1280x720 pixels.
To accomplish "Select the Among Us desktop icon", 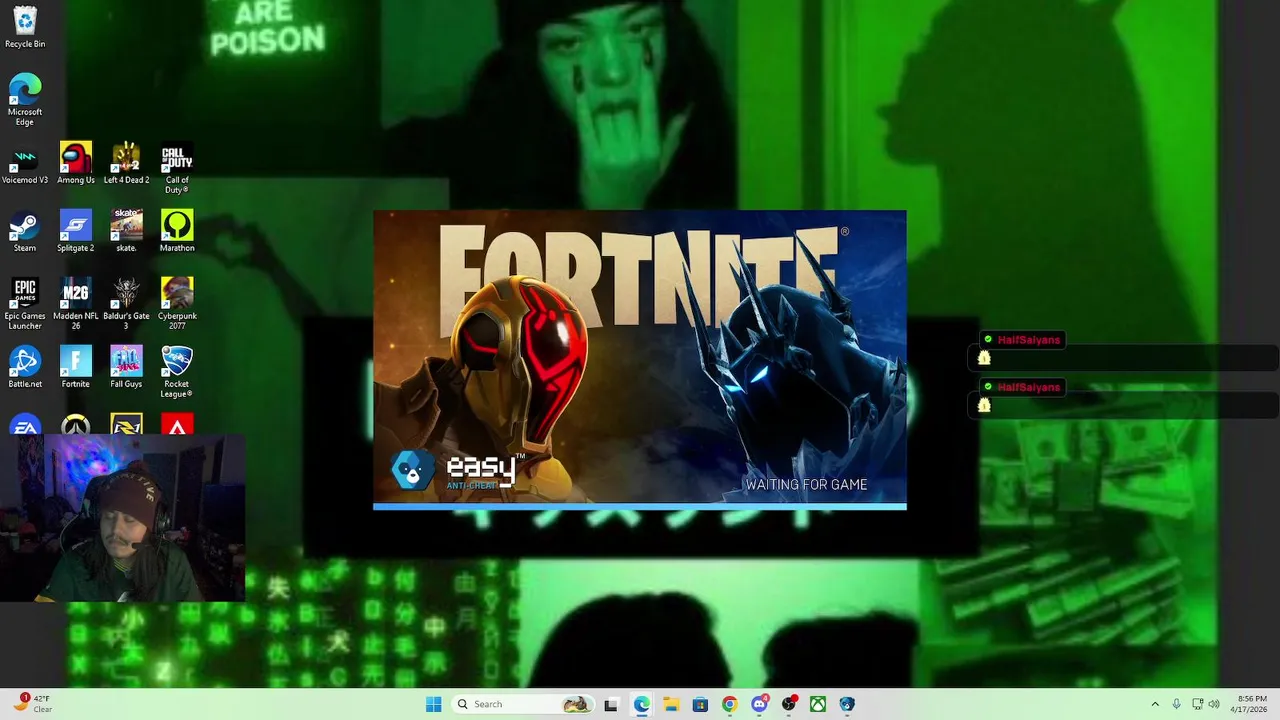I will (x=76, y=164).
